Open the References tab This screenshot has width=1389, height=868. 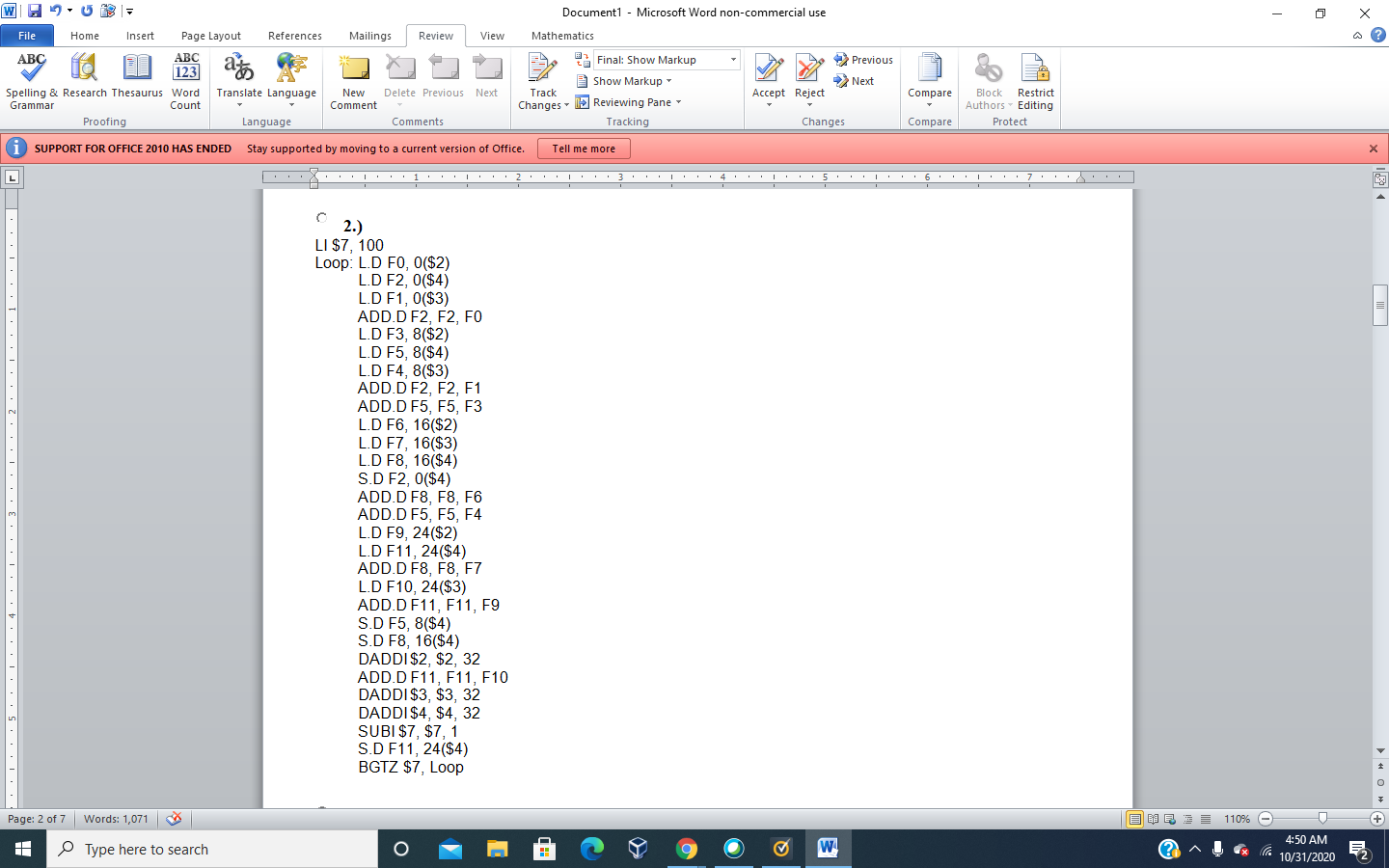point(295,36)
